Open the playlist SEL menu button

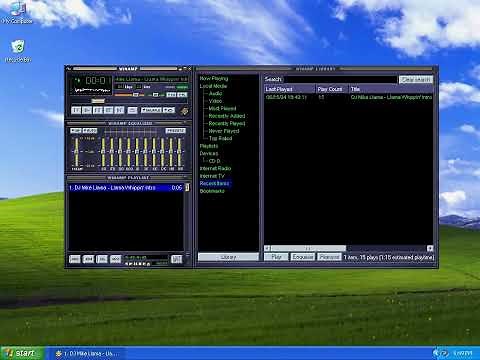click(x=102, y=259)
